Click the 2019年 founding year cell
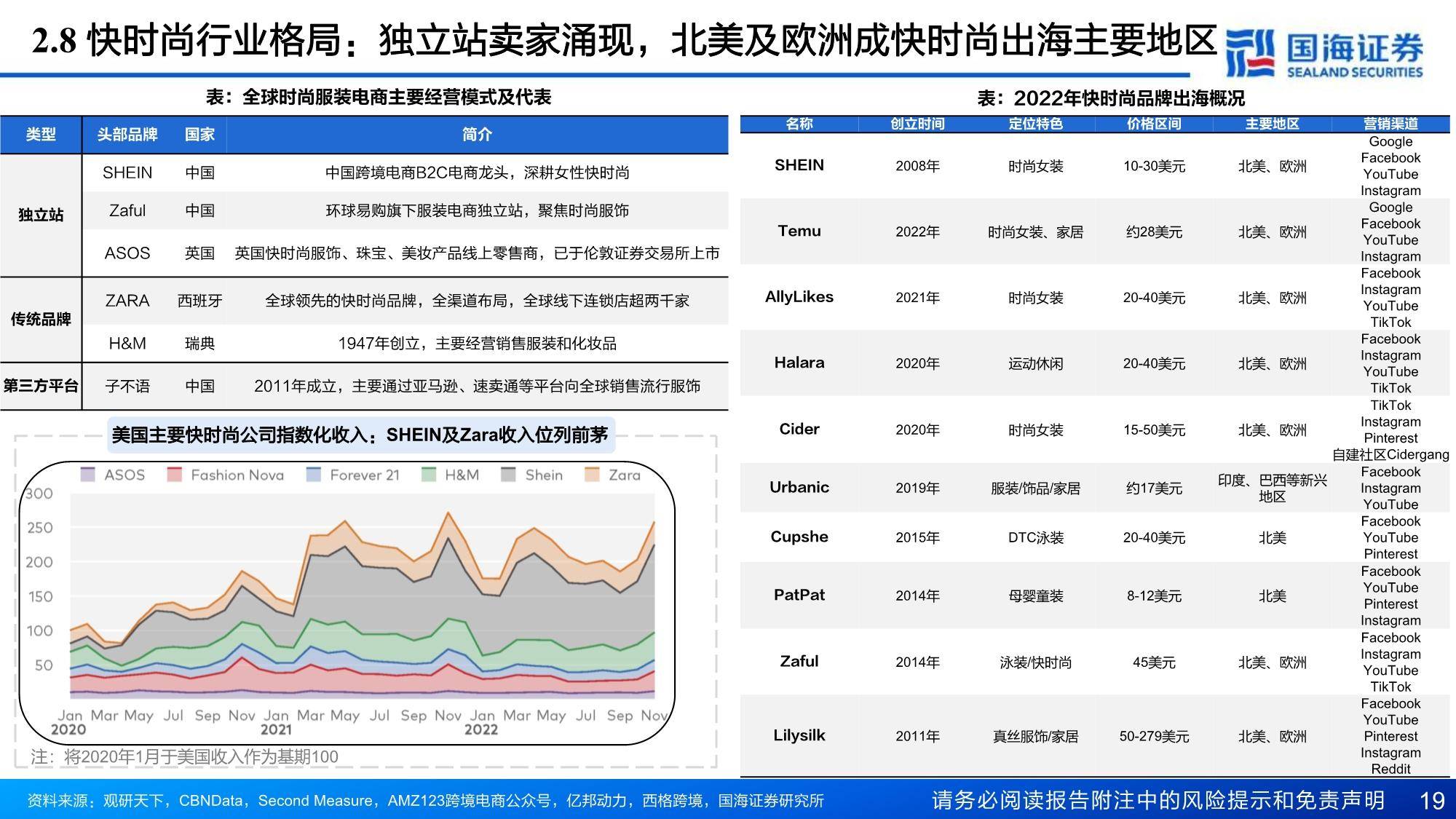The height and width of the screenshot is (819, 1456). point(917,488)
